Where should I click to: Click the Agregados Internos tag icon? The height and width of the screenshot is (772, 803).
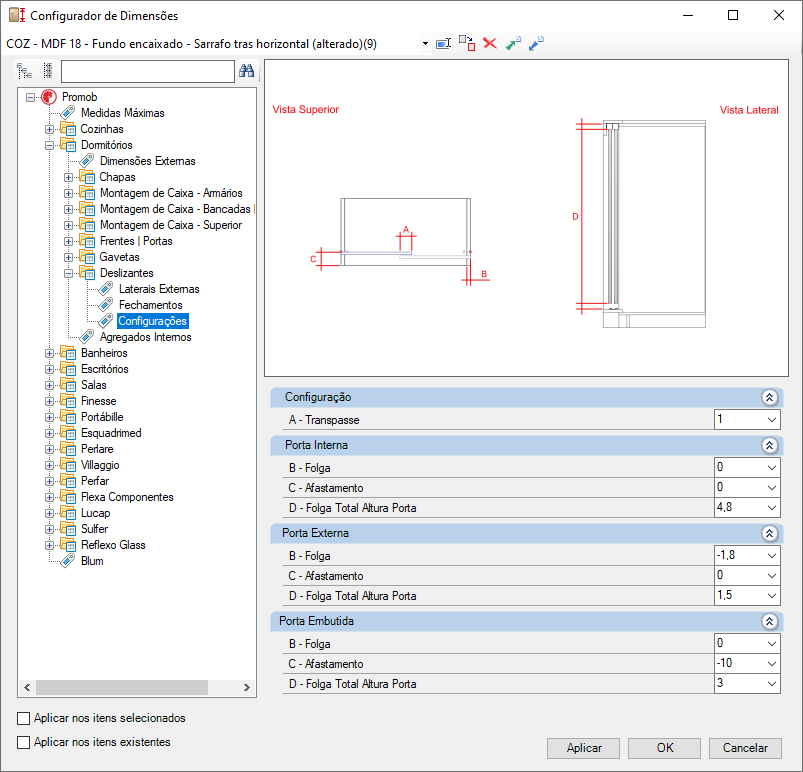coord(87,337)
